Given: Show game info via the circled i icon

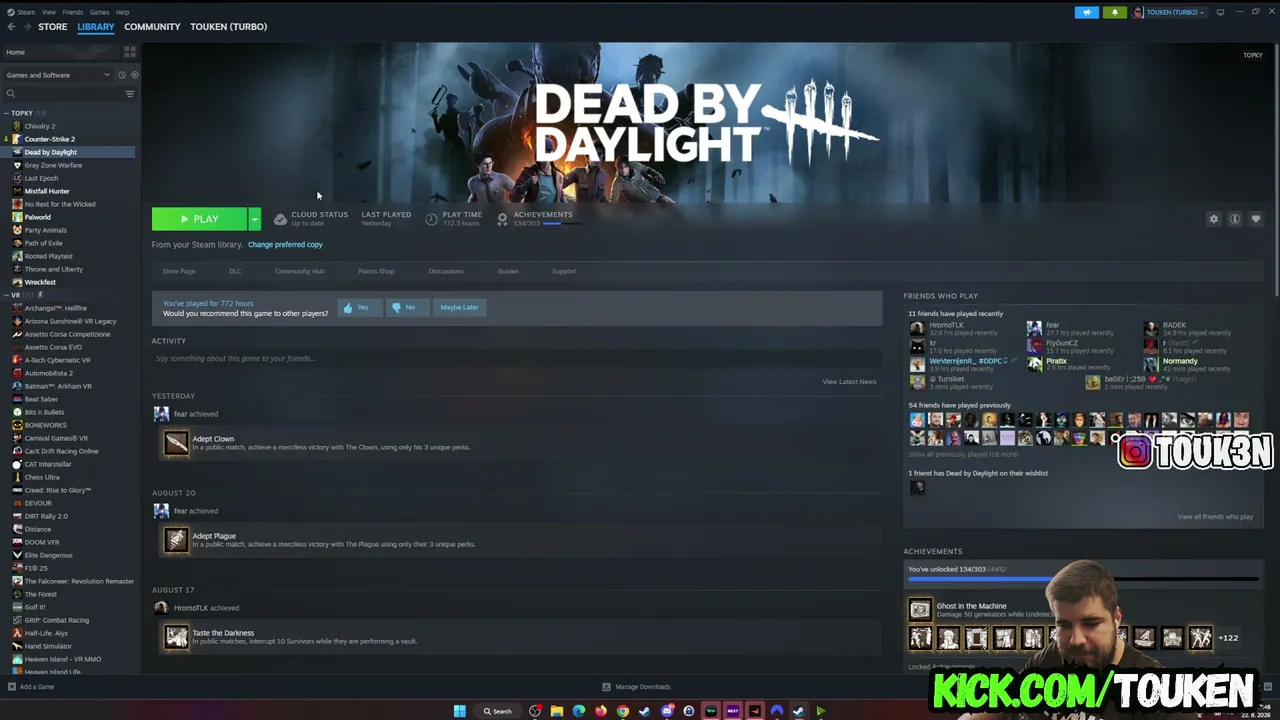Looking at the screenshot, I should (1235, 219).
